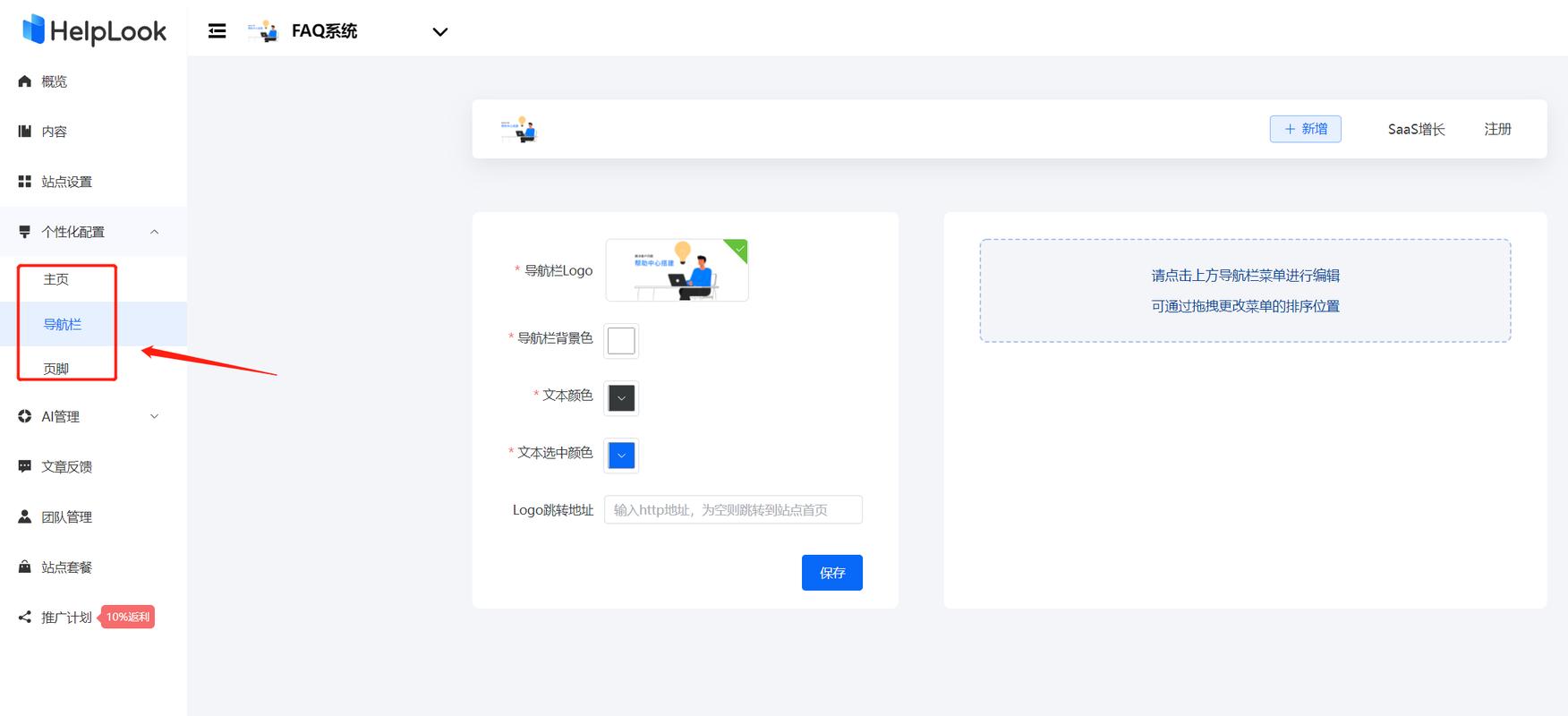
Task: Open the 主页 settings page
Action: click(x=56, y=279)
